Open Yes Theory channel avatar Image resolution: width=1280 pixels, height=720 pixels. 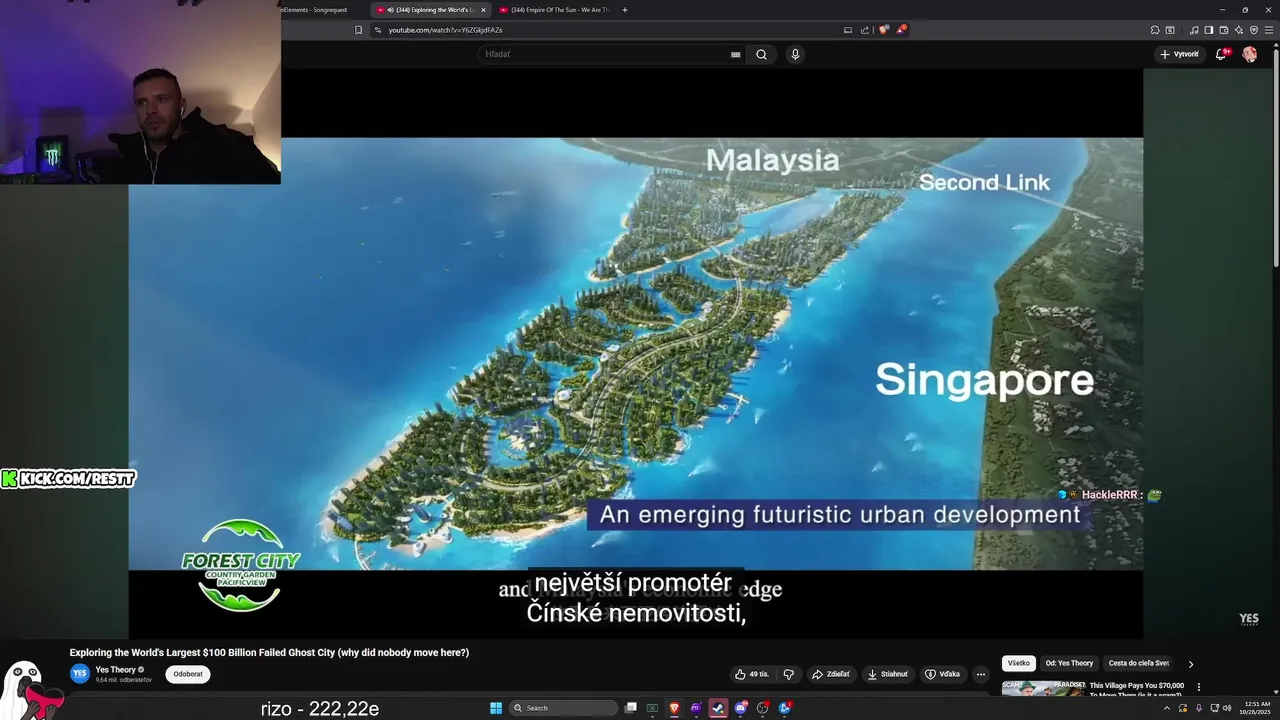point(79,673)
